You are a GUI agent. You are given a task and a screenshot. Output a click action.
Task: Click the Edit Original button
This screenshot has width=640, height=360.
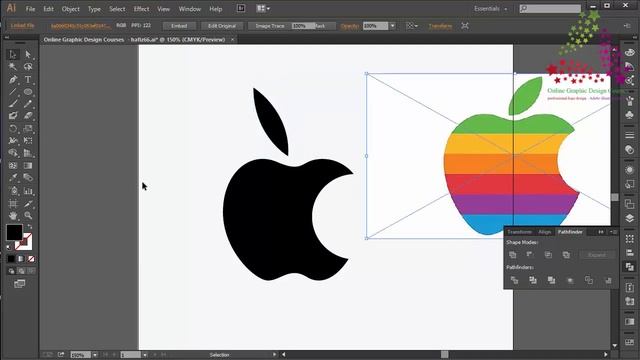[x=222, y=26]
